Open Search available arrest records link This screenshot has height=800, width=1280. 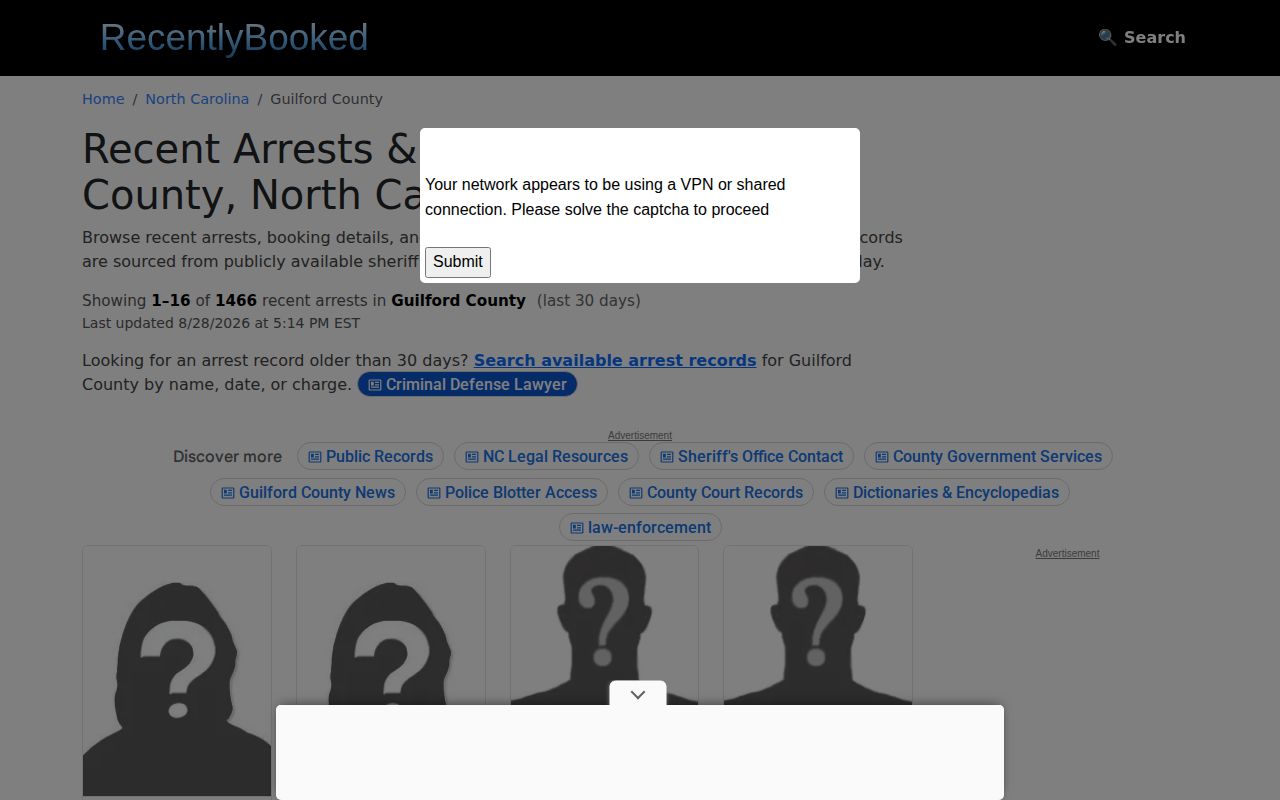click(615, 360)
